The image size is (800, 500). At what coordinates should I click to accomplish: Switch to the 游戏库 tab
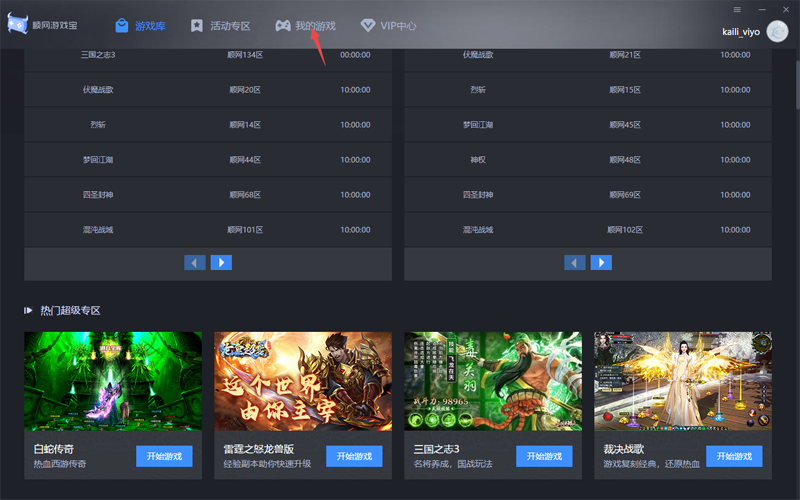140,26
